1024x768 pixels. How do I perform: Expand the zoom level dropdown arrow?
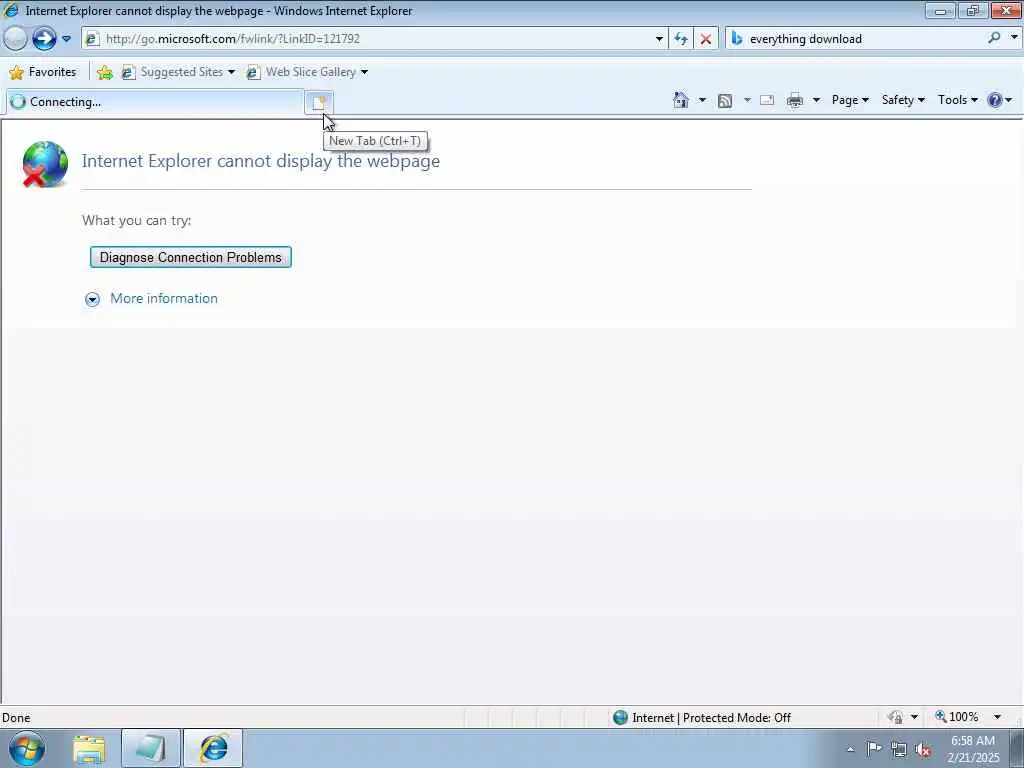pyautogui.click(x=998, y=717)
